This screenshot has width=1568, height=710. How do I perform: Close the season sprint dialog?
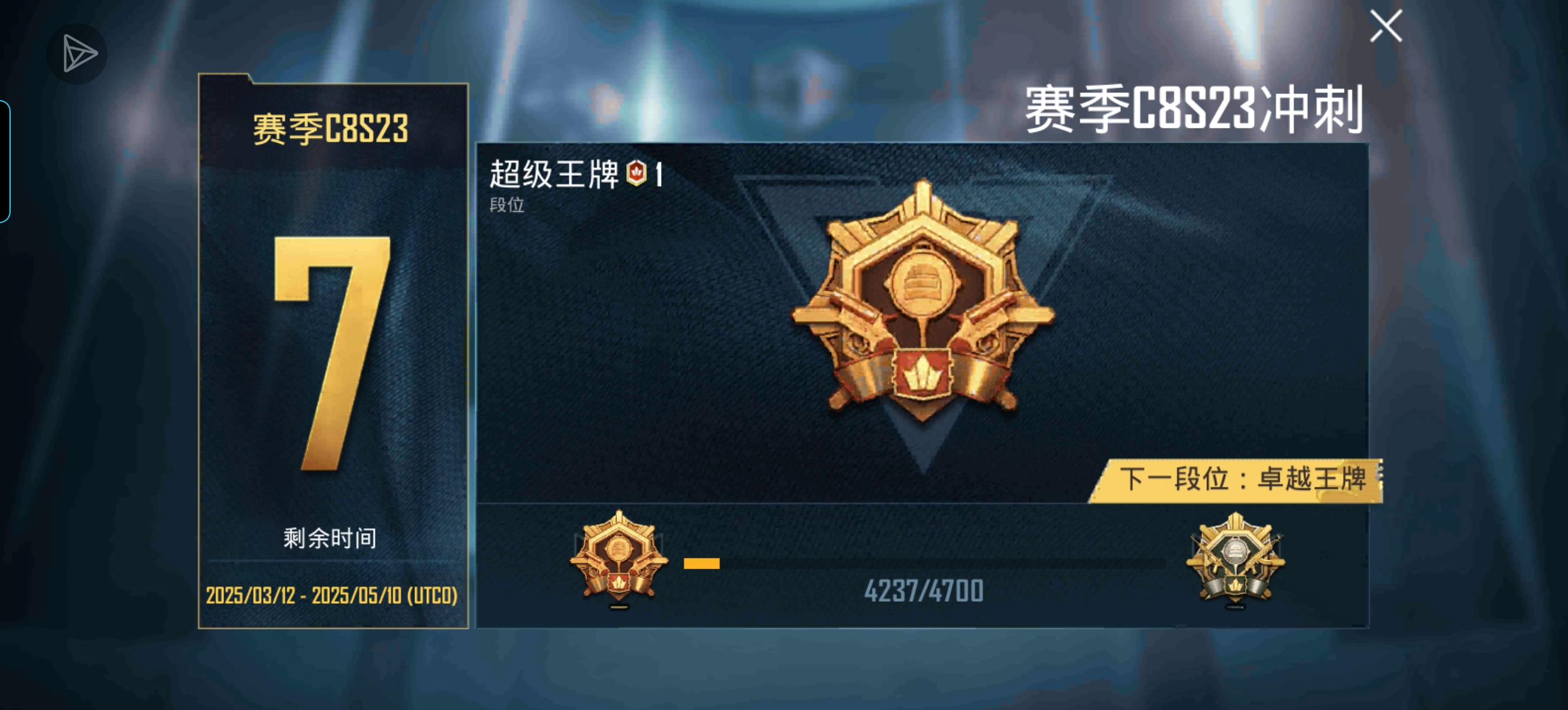1386,26
